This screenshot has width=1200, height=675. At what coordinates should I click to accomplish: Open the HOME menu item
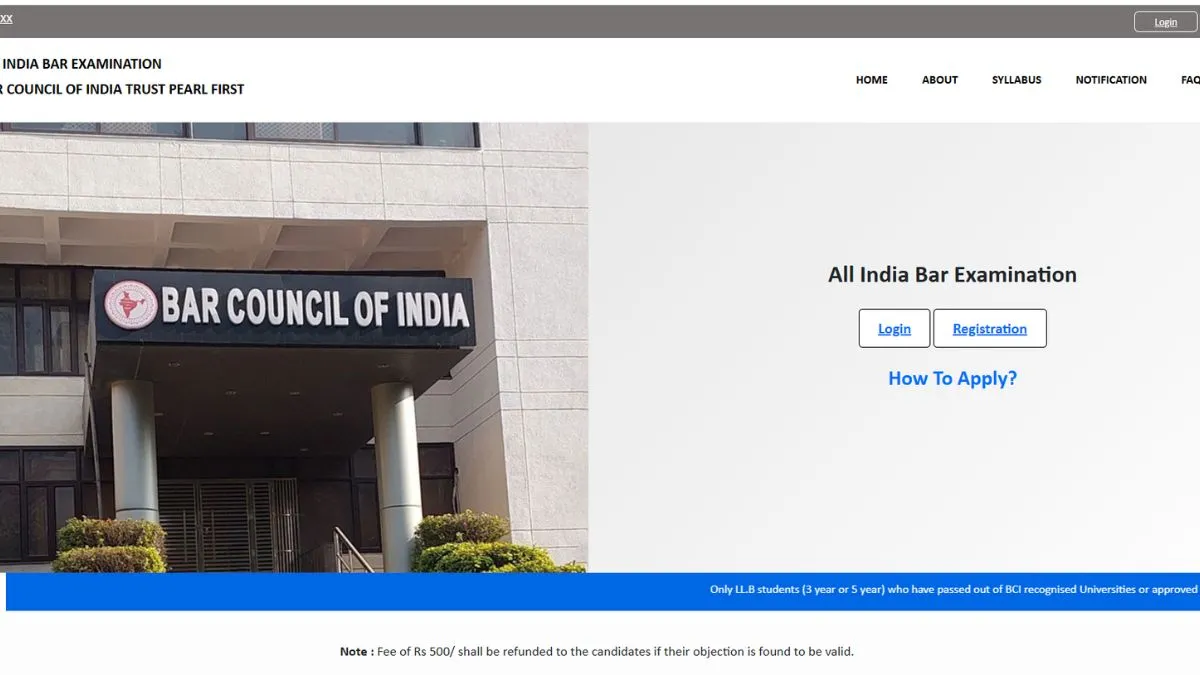tap(871, 80)
